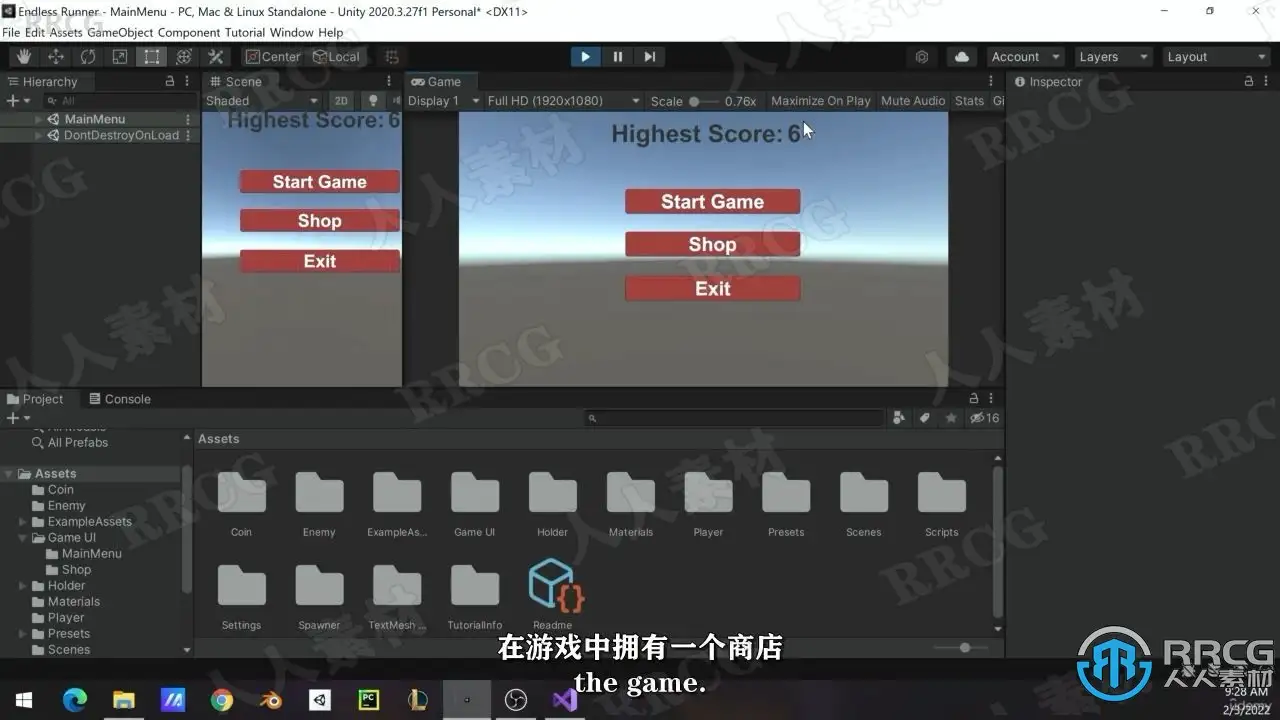1280x720 pixels.
Task: Toggle 2D mode in Scene view
Action: click(x=342, y=101)
